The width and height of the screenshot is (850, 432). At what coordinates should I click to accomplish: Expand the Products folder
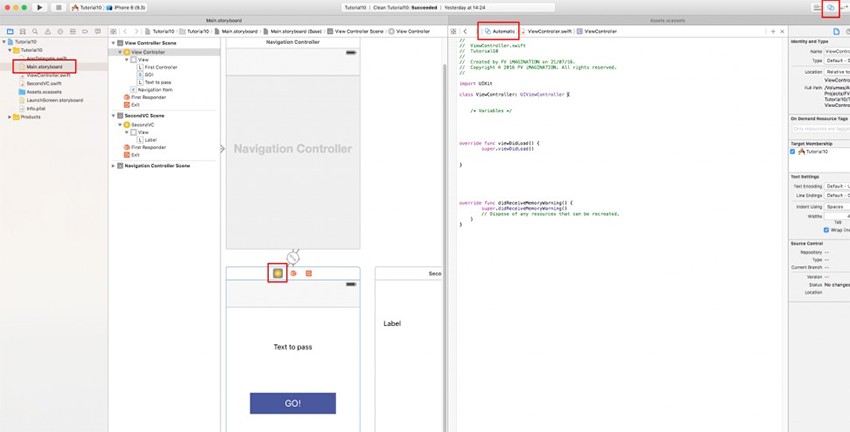coord(10,117)
